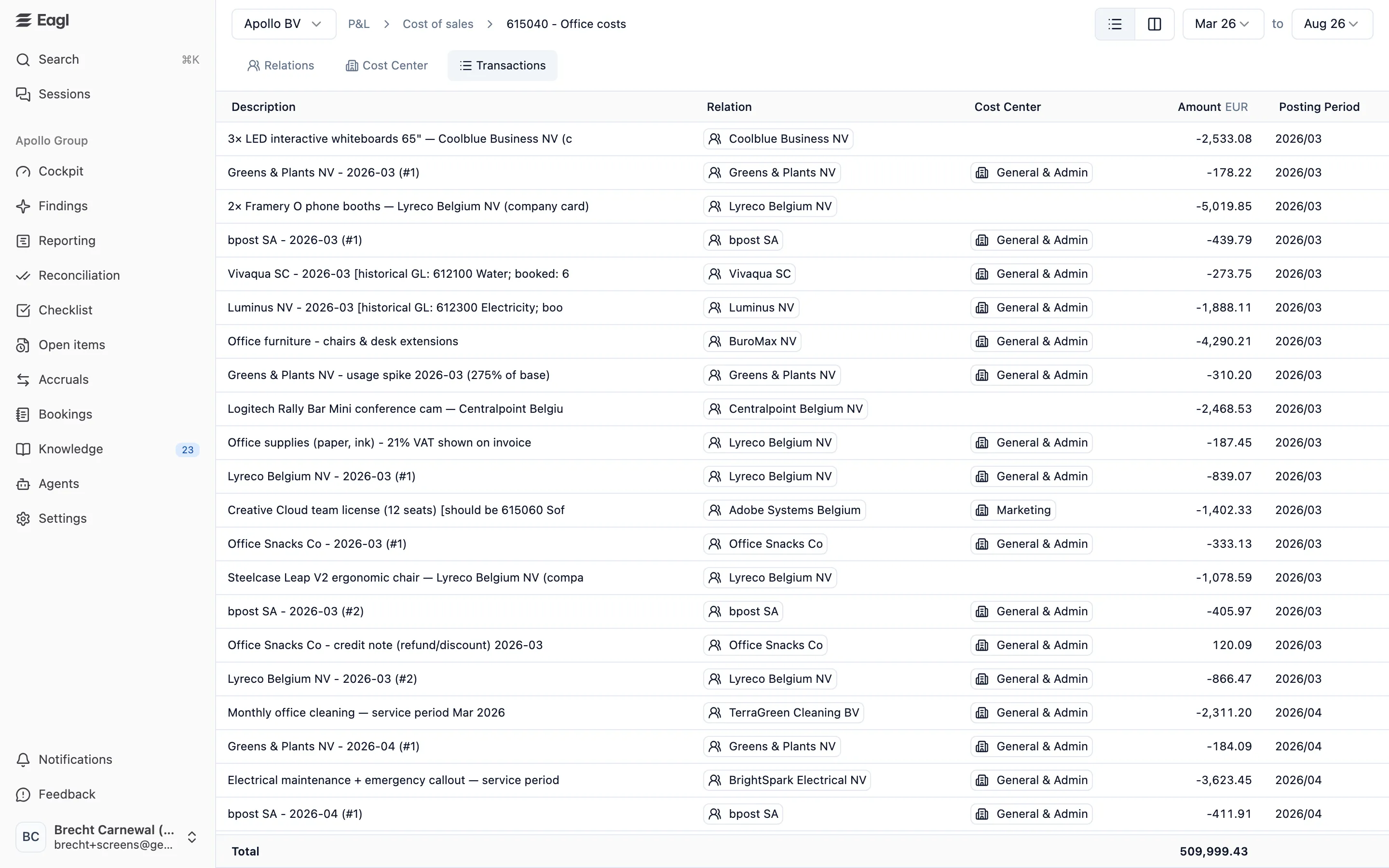Navigate to Reconciliation

pyautogui.click(x=108, y=275)
